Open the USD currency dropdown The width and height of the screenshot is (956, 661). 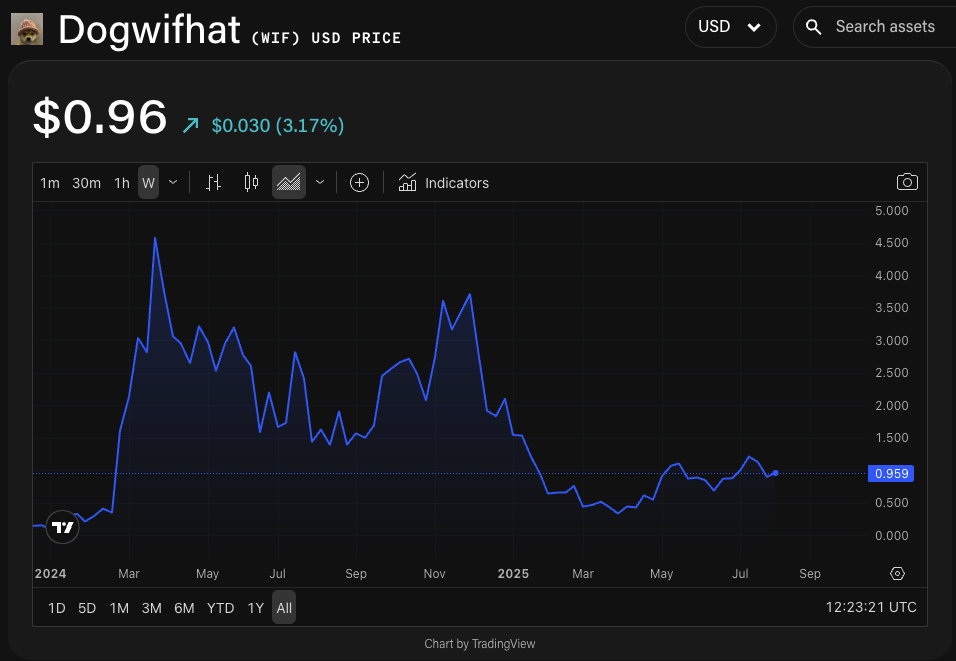click(x=730, y=27)
